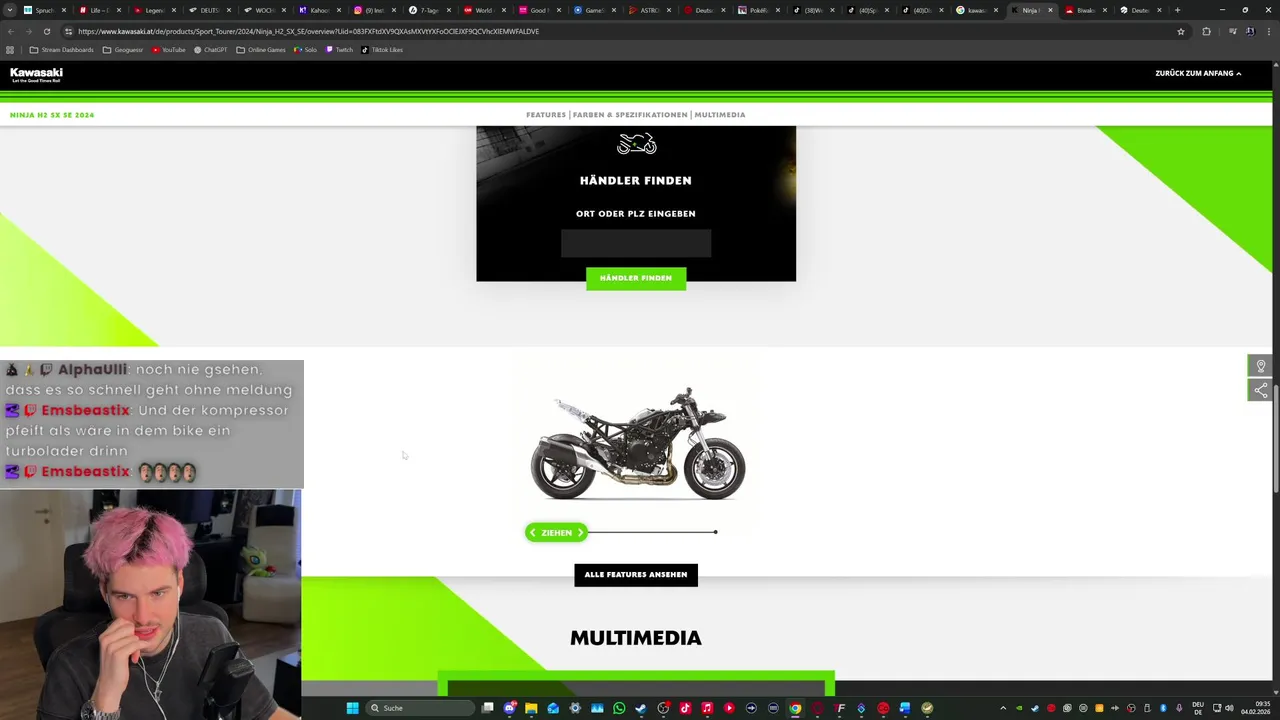Focus the Ort oder PLZ input field

click(x=636, y=243)
